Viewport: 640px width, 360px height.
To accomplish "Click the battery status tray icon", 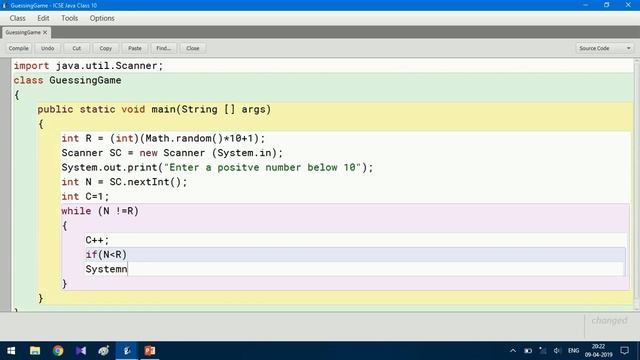I will pos(528,351).
